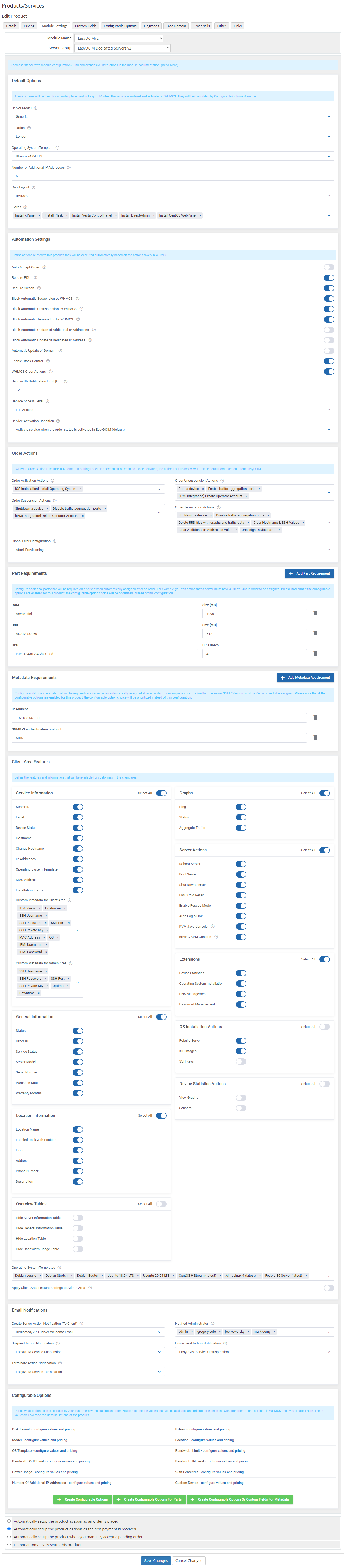Viewport: 346px width, 1568px height.
Task: Click the Bandwidth Notification Limit field
Action: (173, 390)
